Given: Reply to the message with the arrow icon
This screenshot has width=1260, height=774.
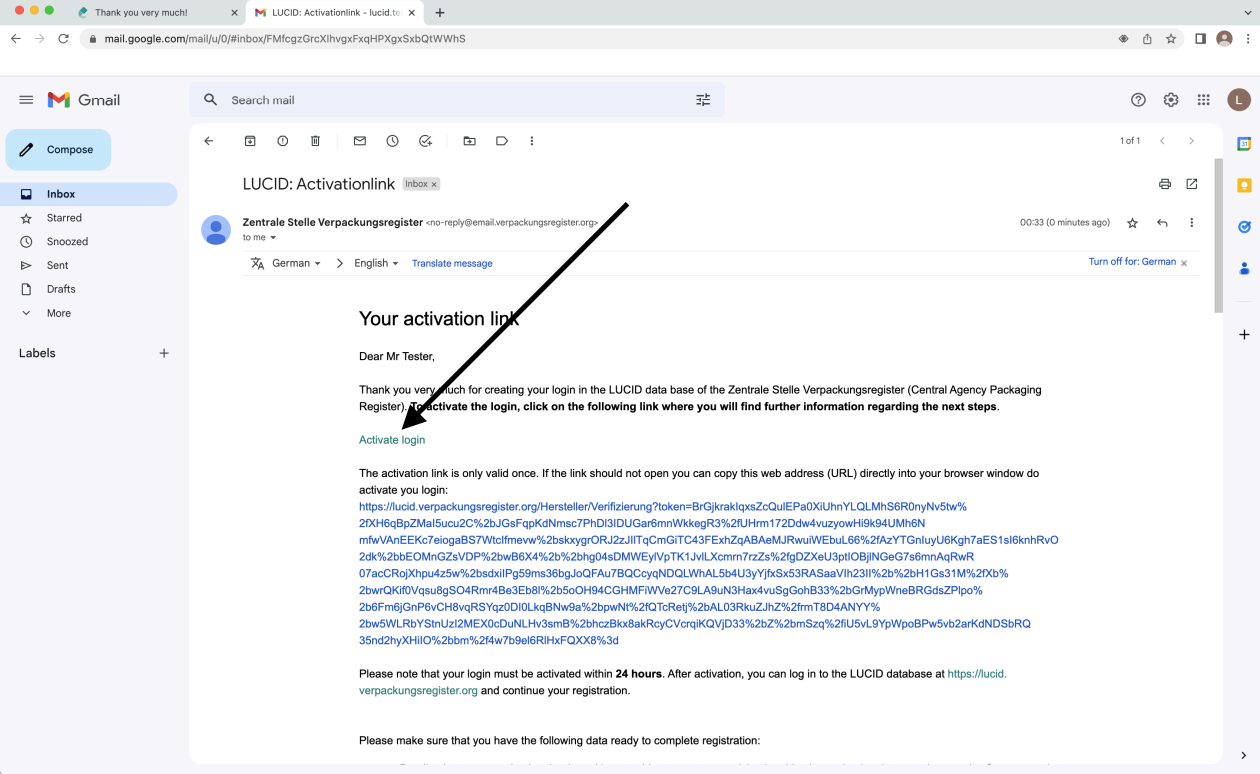Looking at the screenshot, I should pos(1162,223).
